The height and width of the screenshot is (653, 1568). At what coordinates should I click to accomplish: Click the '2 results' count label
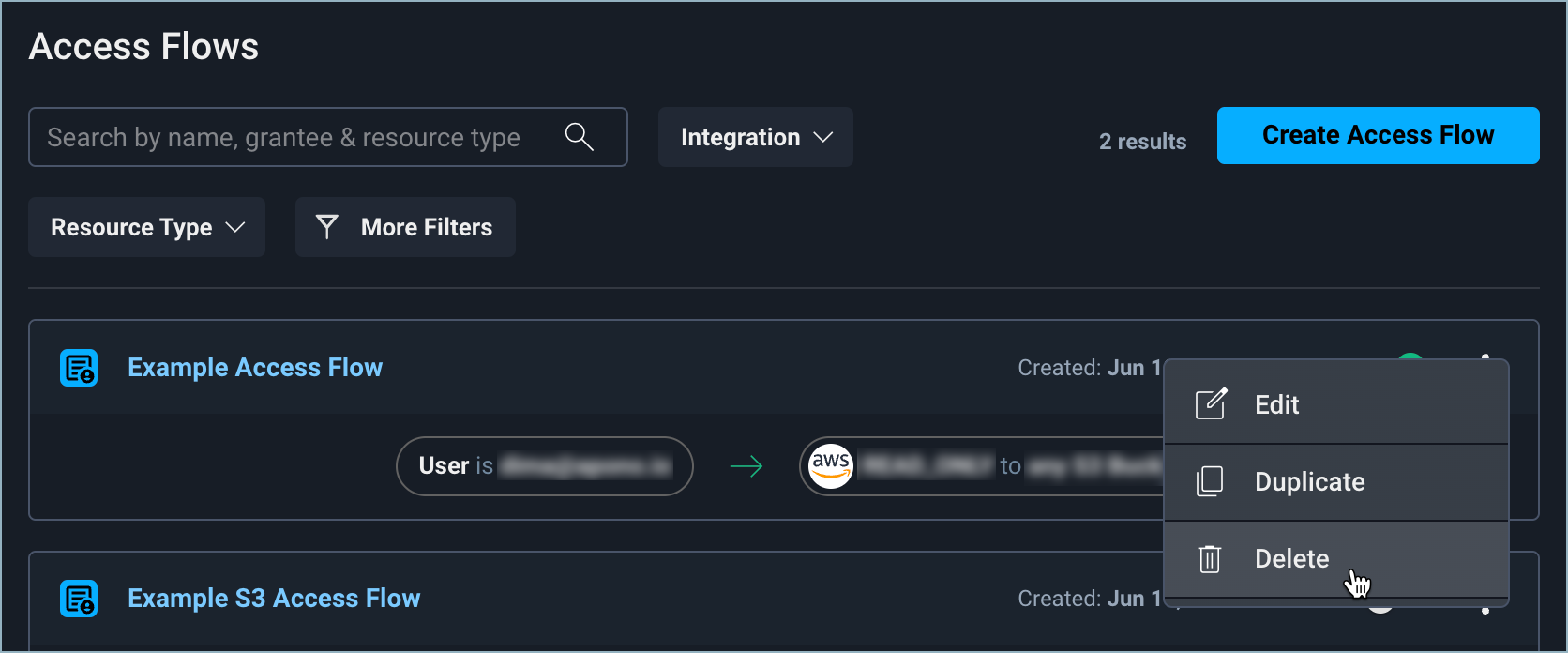[x=1142, y=142]
